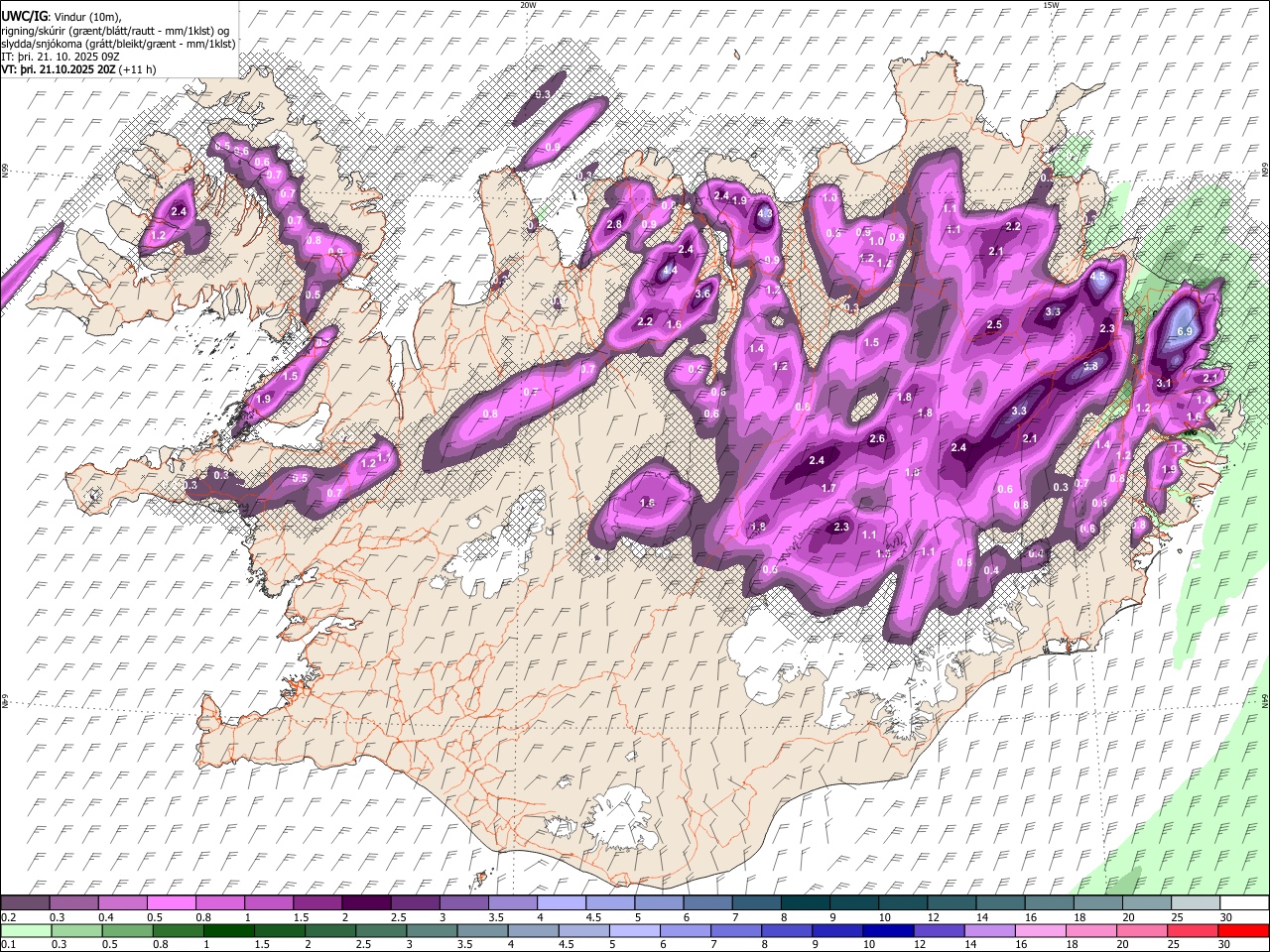Click the '0.2' label in the legend
Viewport: 1270px width, 952px height.
click(x=8, y=917)
